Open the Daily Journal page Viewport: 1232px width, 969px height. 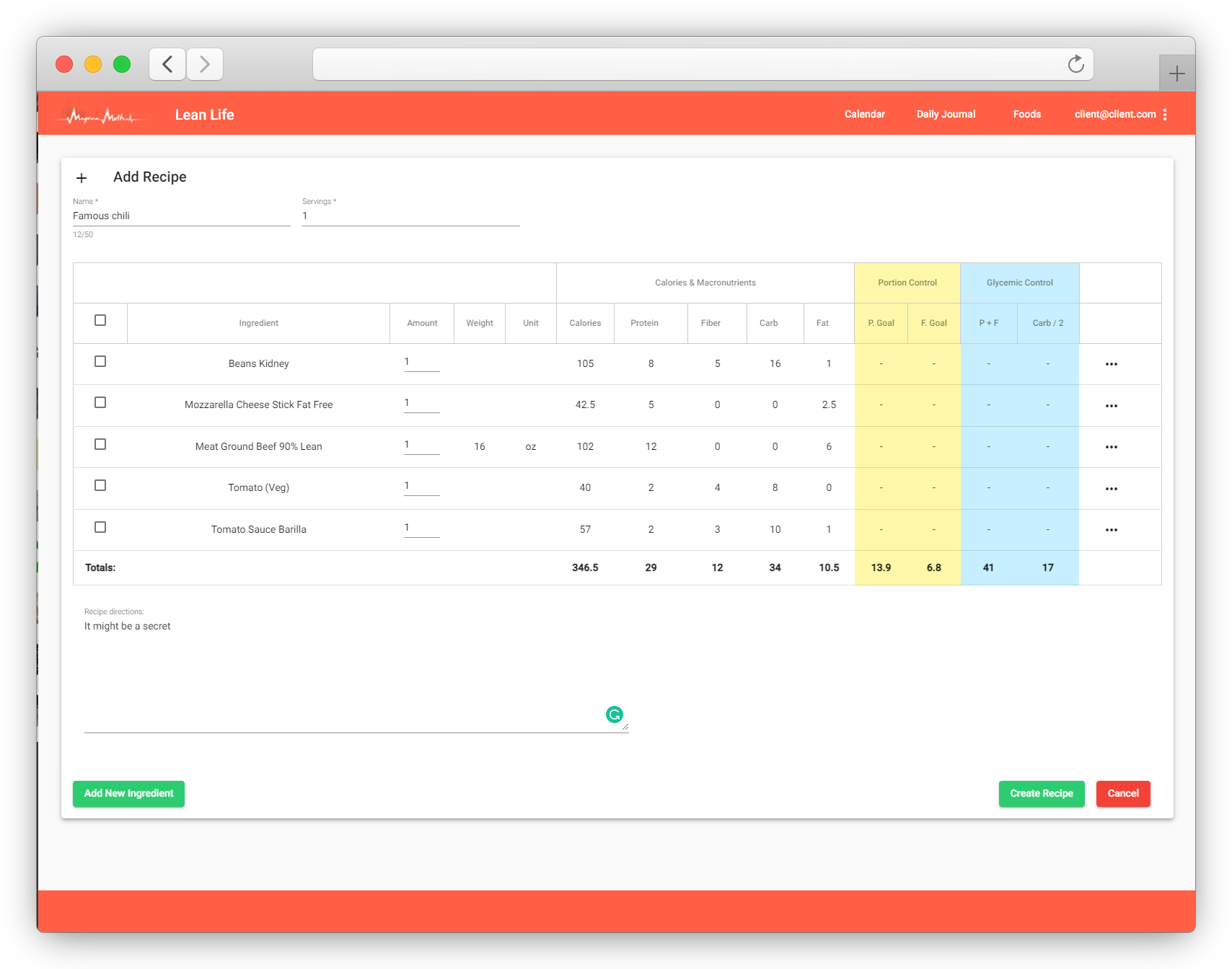click(946, 114)
